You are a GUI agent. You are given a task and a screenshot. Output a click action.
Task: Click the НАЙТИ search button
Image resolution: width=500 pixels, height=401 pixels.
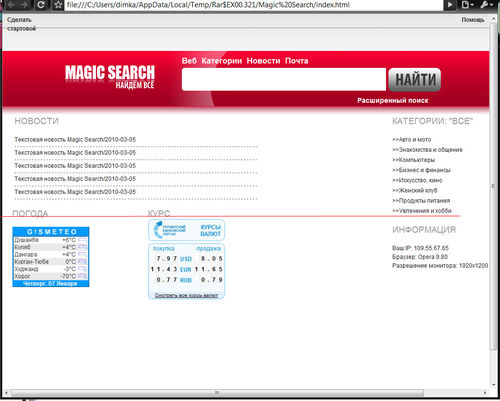click(x=415, y=80)
